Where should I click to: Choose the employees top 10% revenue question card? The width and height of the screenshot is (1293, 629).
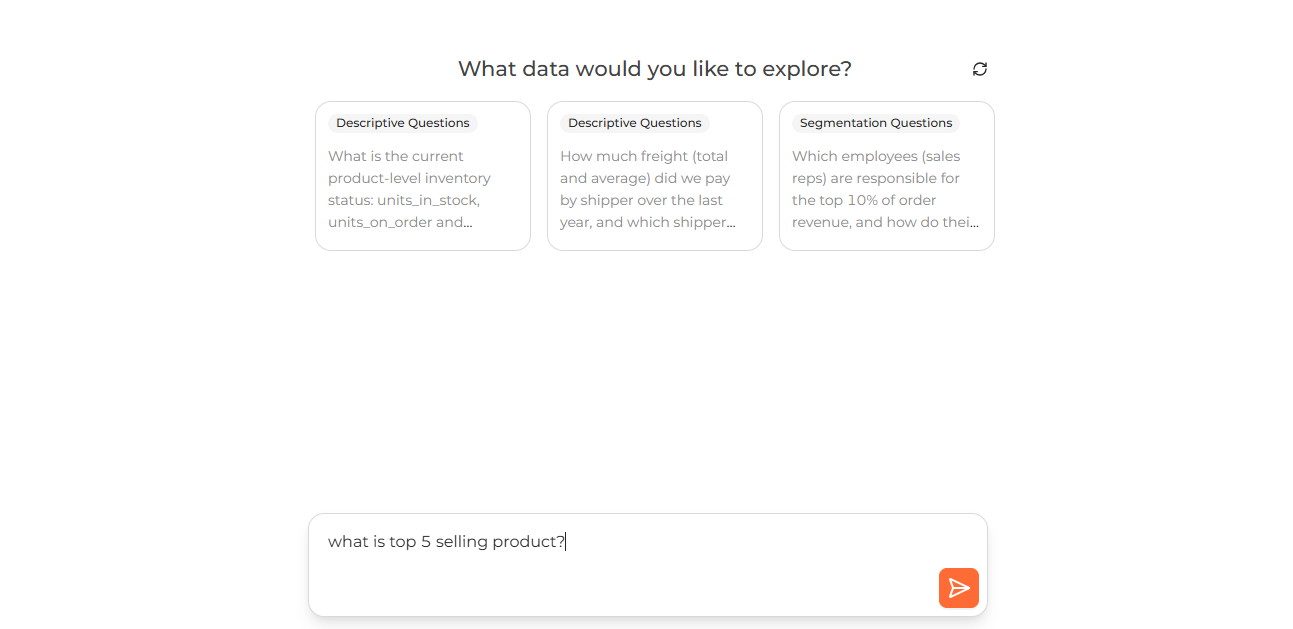(887, 176)
